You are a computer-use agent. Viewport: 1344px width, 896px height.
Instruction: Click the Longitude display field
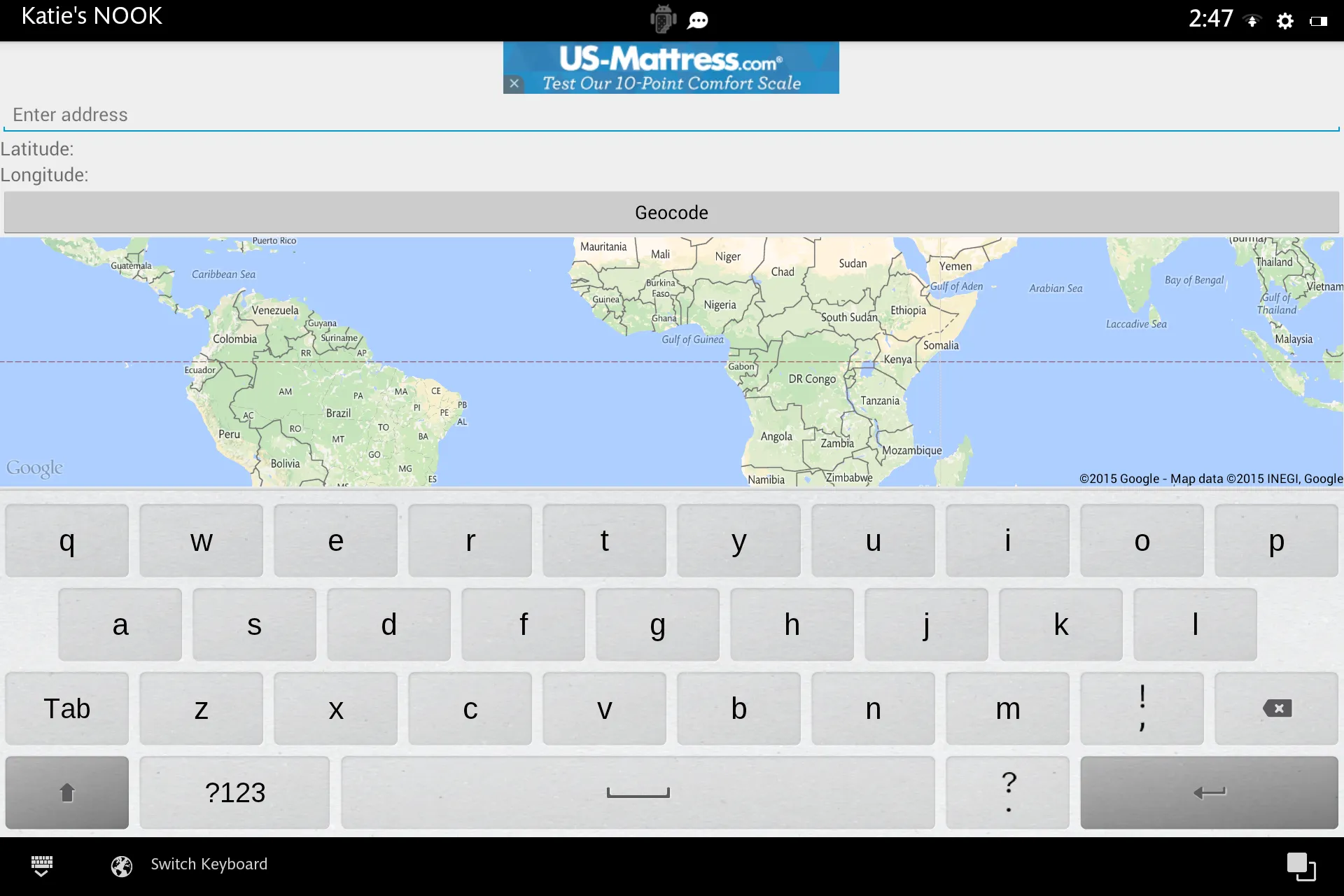[671, 175]
